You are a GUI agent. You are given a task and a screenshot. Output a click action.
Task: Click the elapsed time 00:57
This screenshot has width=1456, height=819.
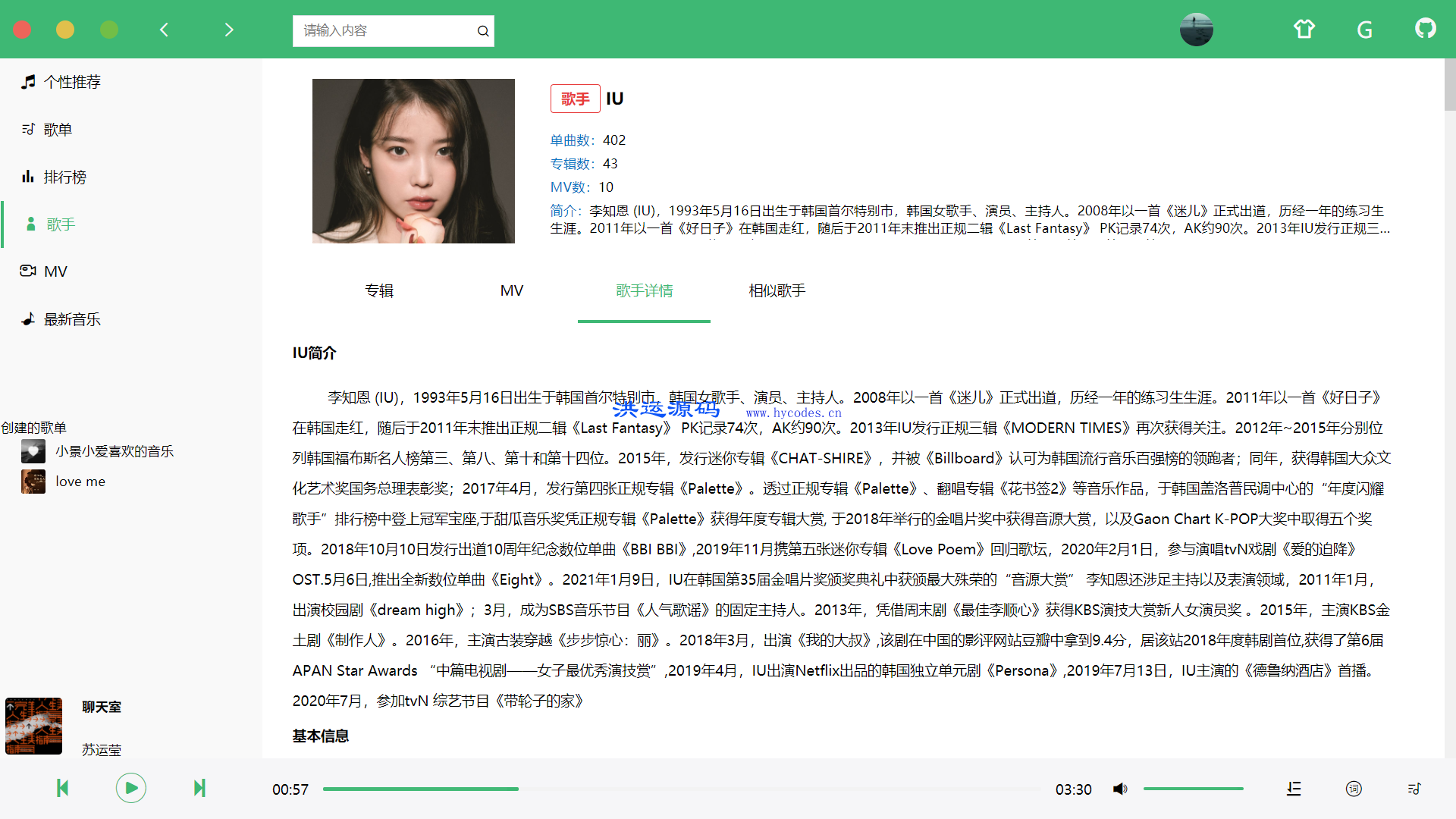[x=290, y=789]
